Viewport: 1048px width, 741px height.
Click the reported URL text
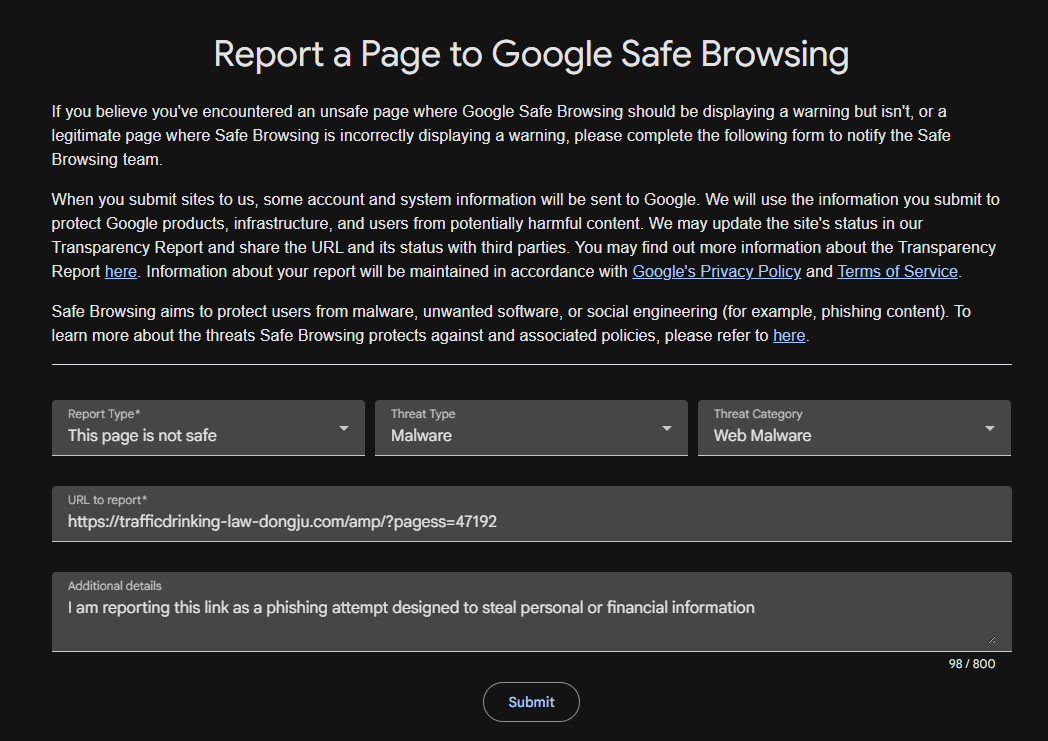[282, 521]
